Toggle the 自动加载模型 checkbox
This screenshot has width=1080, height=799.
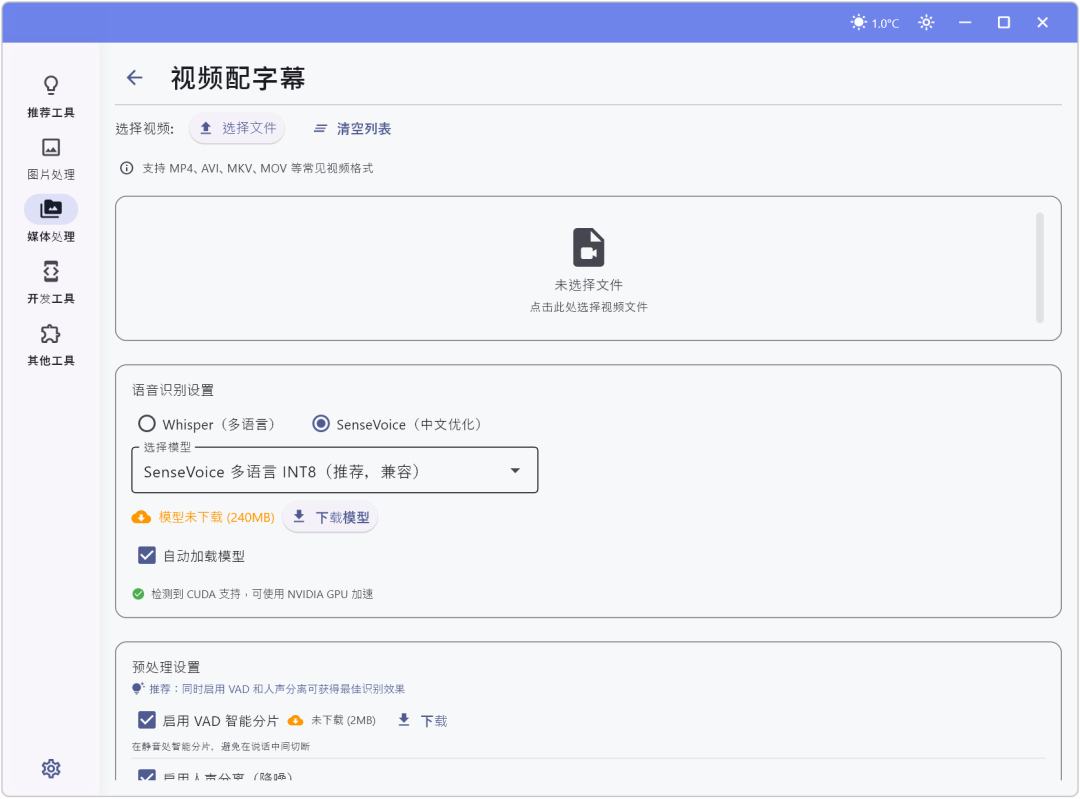[147, 555]
